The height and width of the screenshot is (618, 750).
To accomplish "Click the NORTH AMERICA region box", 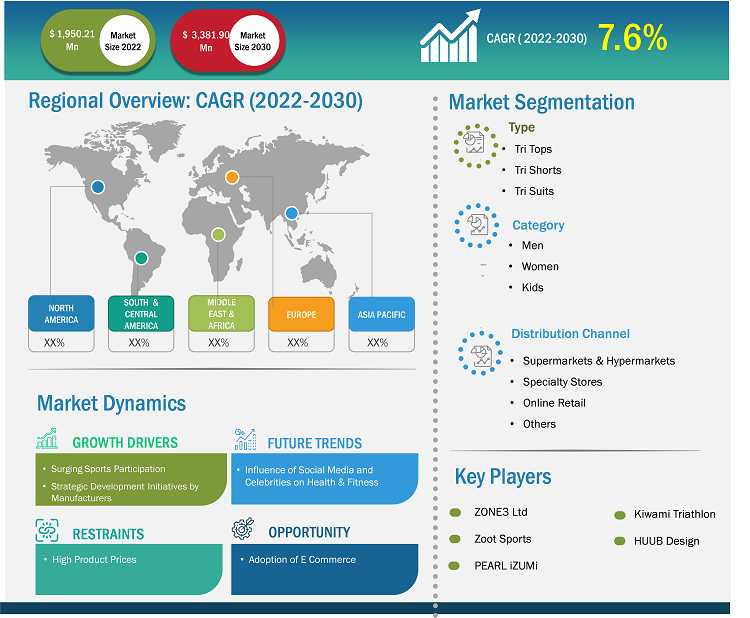I will point(60,314).
